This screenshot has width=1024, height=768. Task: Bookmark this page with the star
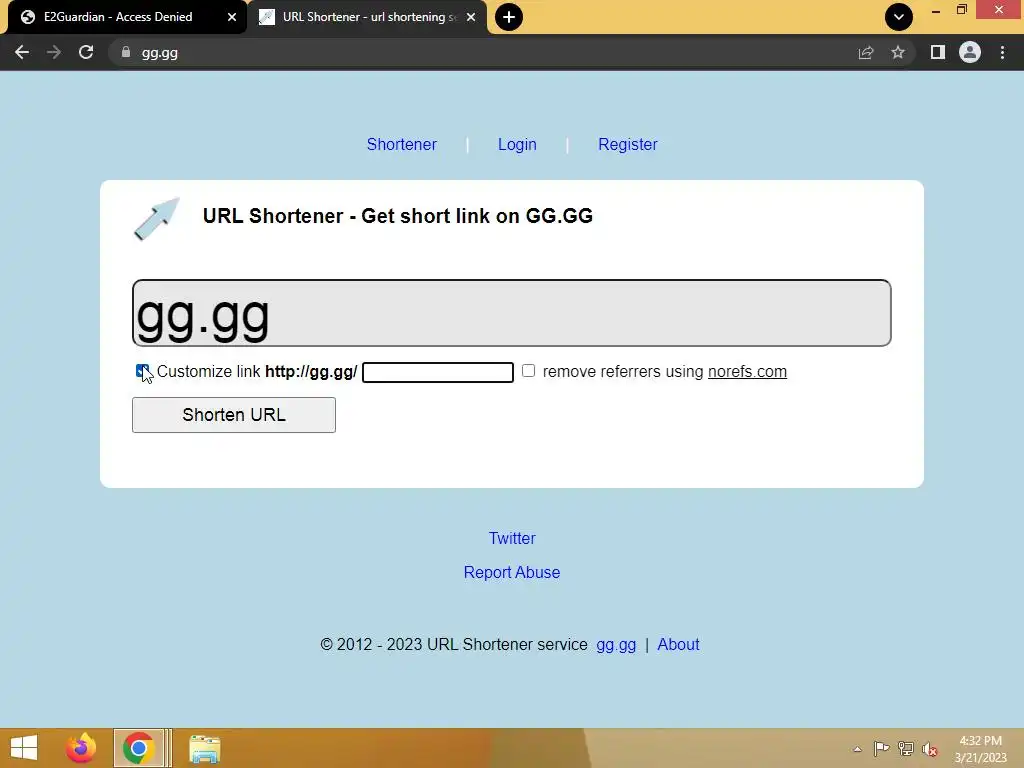pyautogui.click(x=898, y=52)
